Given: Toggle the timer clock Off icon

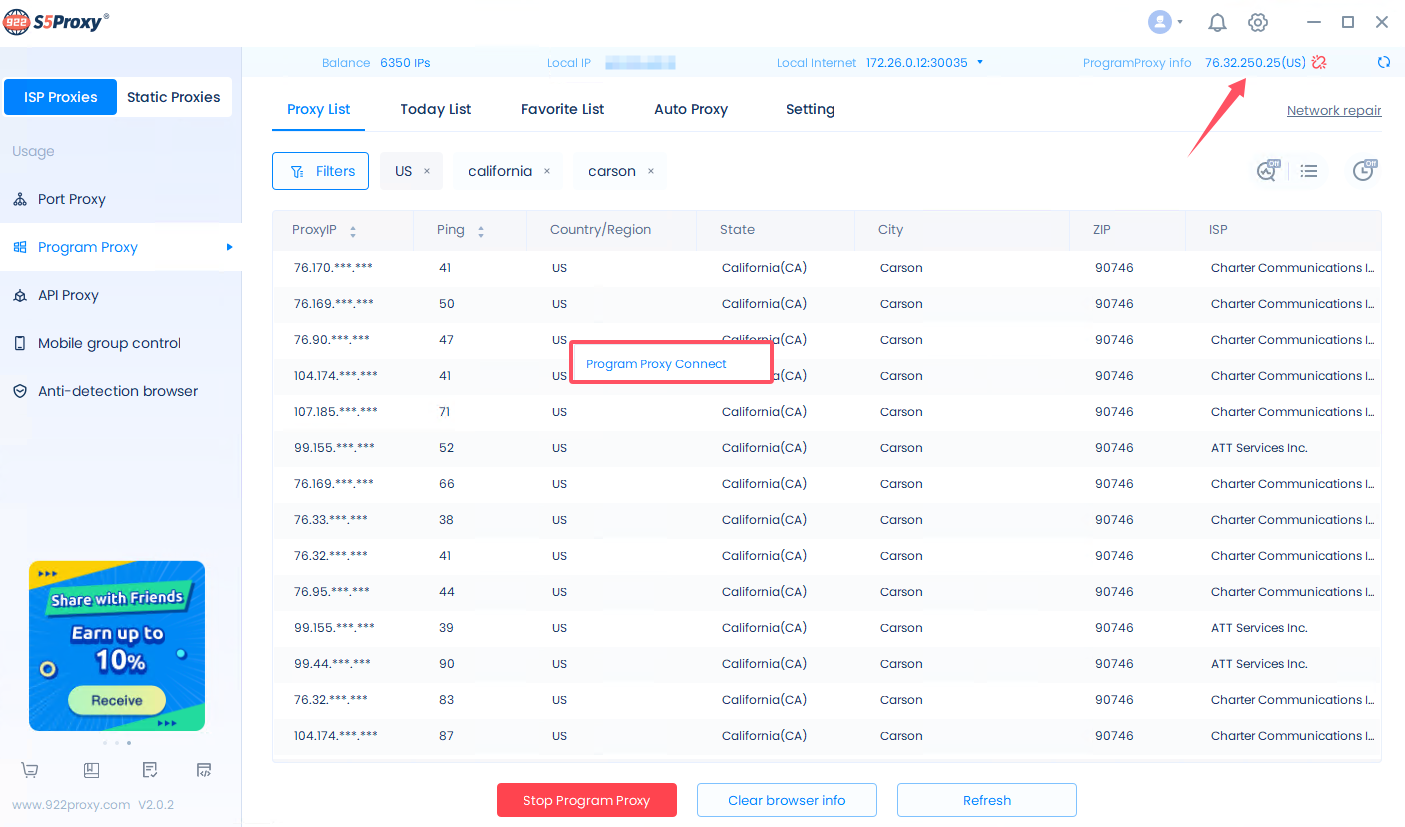Looking at the screenshot, I should coord(1364,171).
